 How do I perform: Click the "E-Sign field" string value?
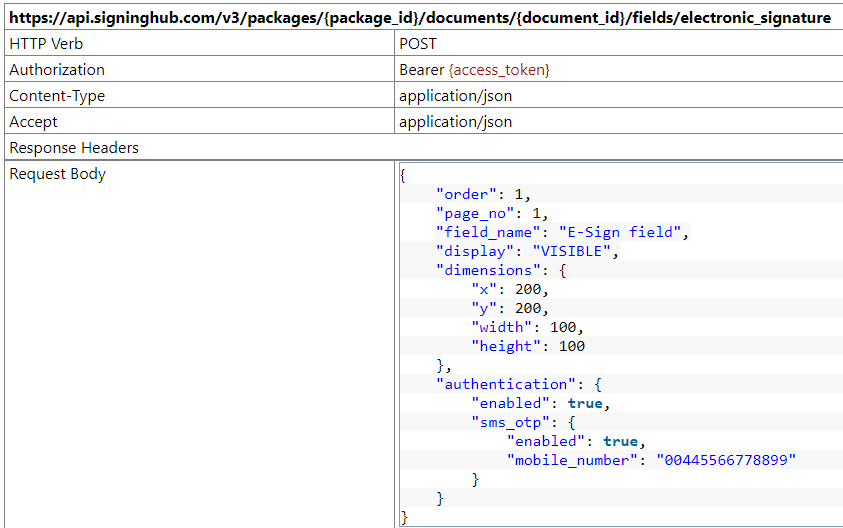click(x=620, y=232)
